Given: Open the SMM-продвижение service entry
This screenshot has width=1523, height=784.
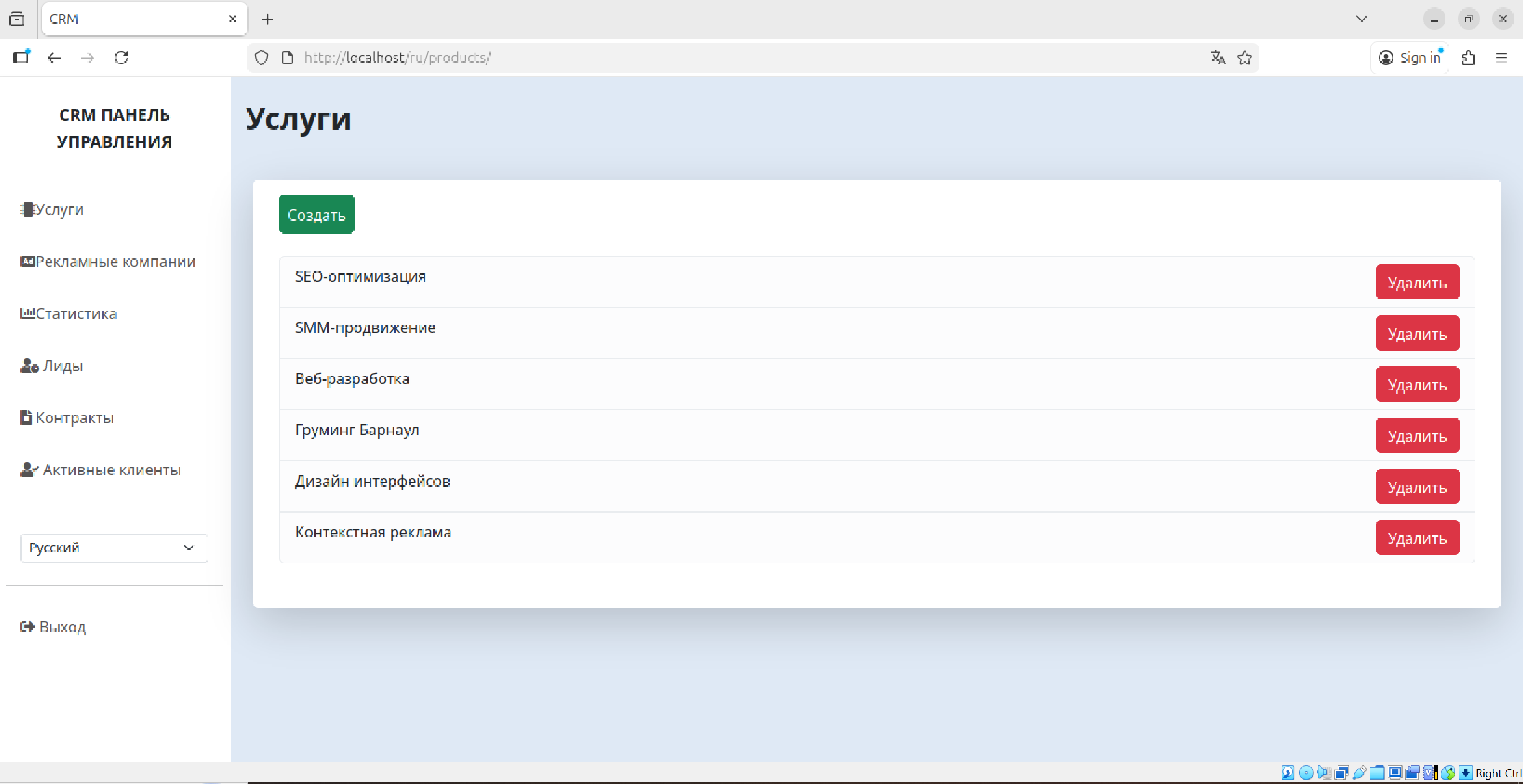Looking at the screenshot, I should tap(365, 327).
